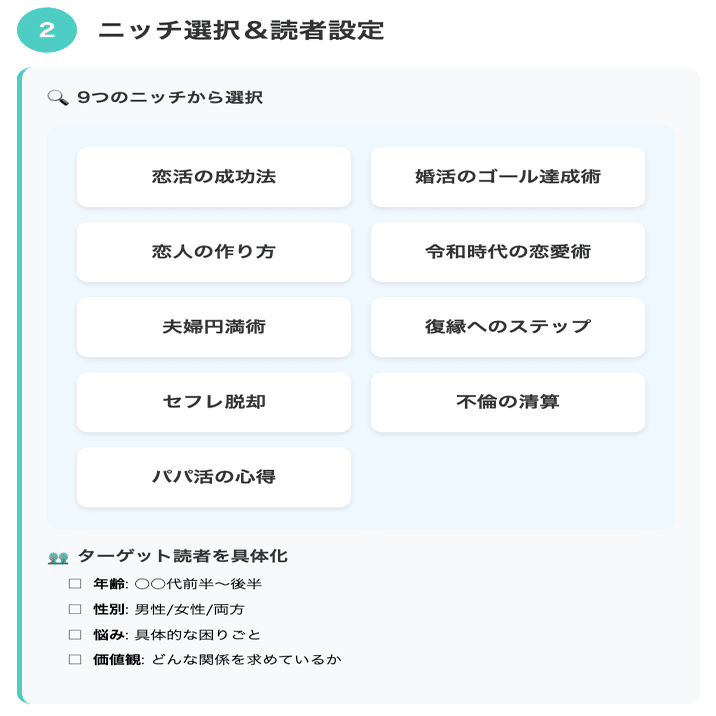This screenshot has width=716, height=716.
Task: Pick the 令和時代の恋愛術 niche
Action: coord(507,252)
